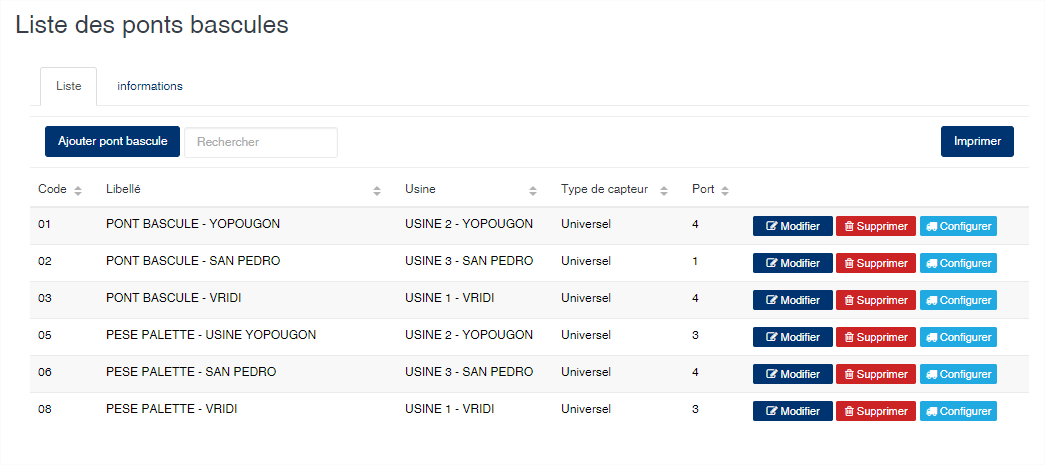Focus the Rechercher search field
1045x465 pixels.
click(x=261, y=142)
